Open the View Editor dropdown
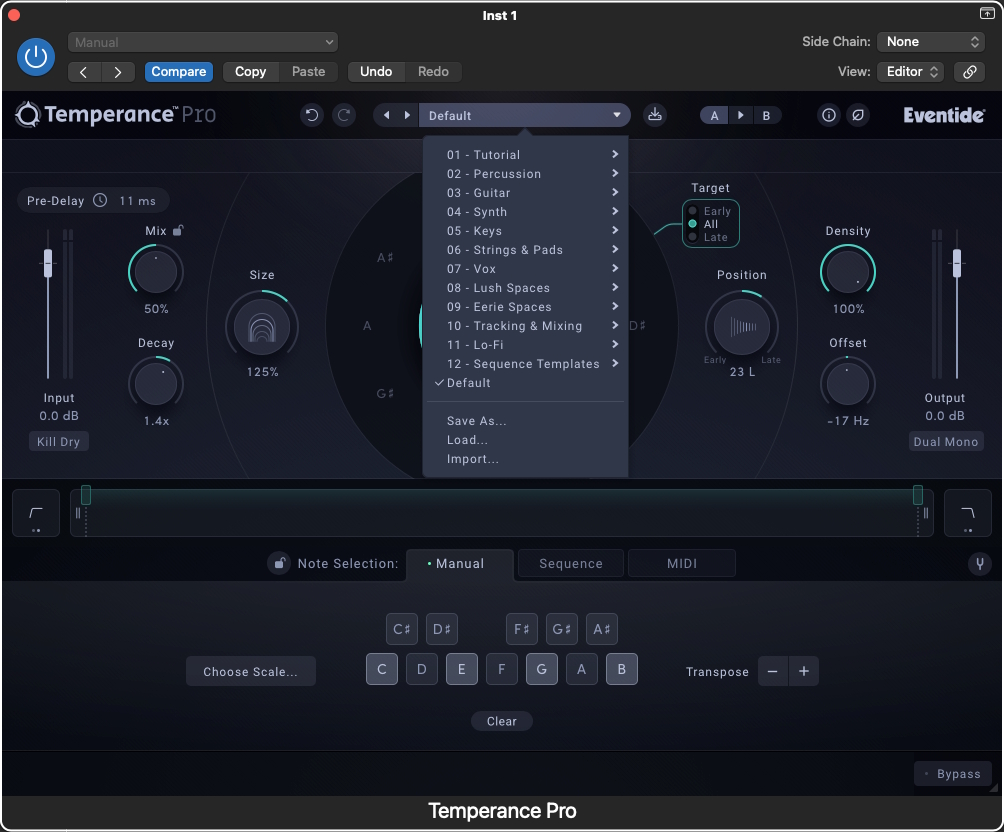Screen dimensions: 1004x832 [x=910, y=72]
